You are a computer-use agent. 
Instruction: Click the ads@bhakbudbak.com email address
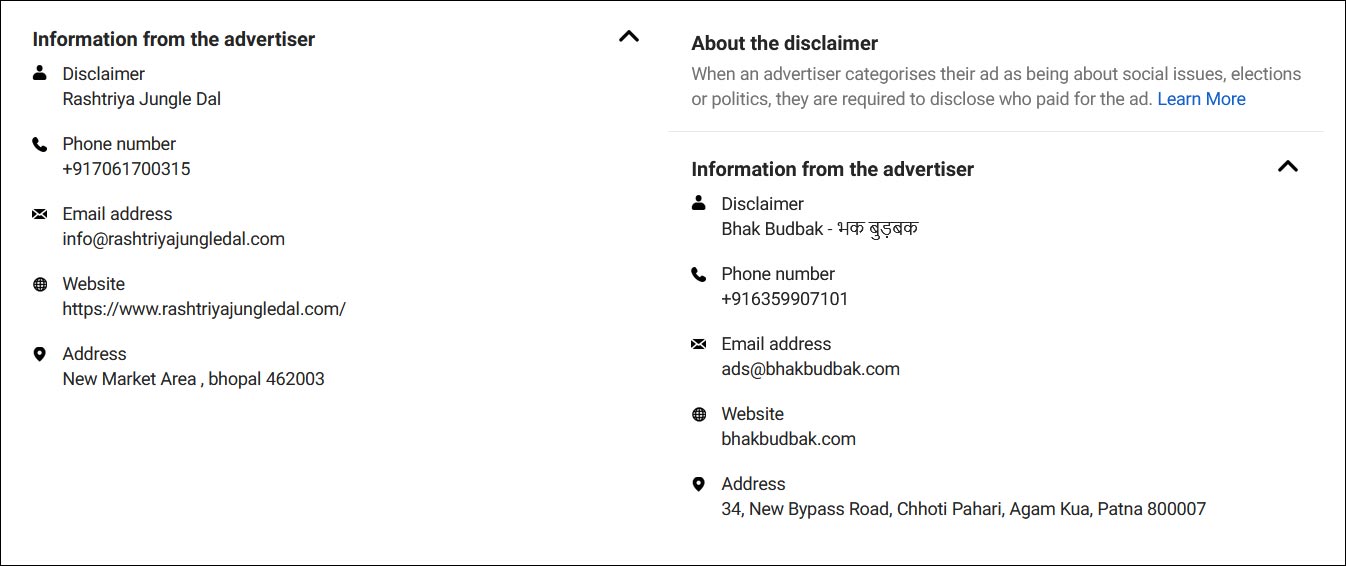pos(811,369)
